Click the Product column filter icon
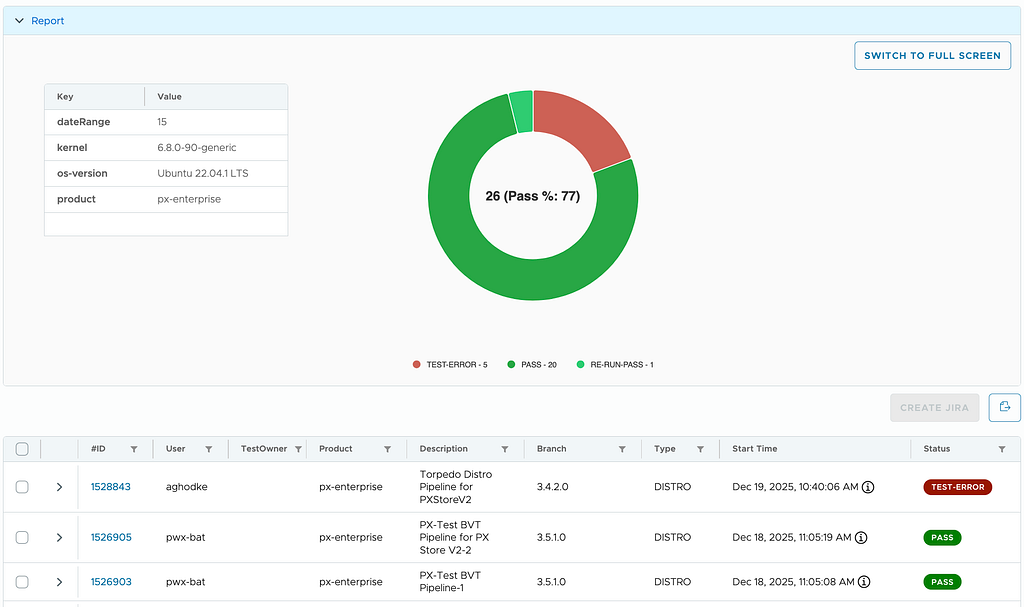The height and width of the screenshot is (607, 1024). 387,450
